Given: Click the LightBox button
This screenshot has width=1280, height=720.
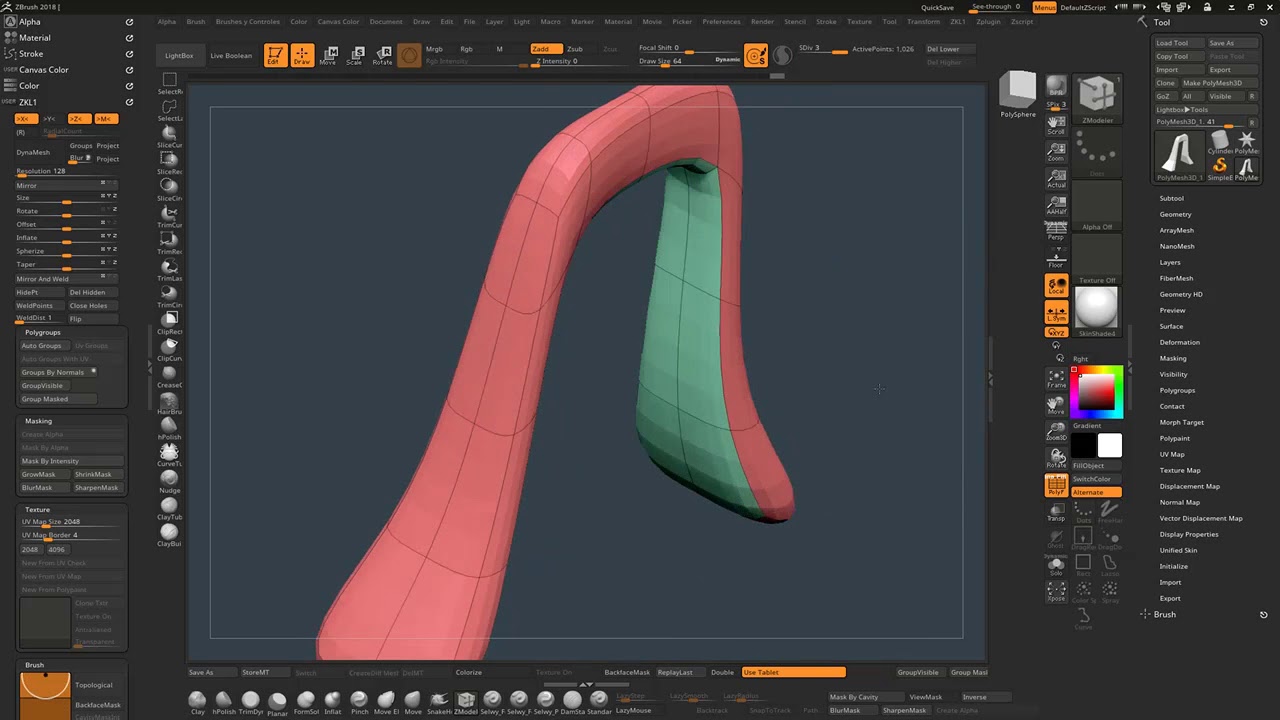Looking at the screenshot, I should 179,56.
